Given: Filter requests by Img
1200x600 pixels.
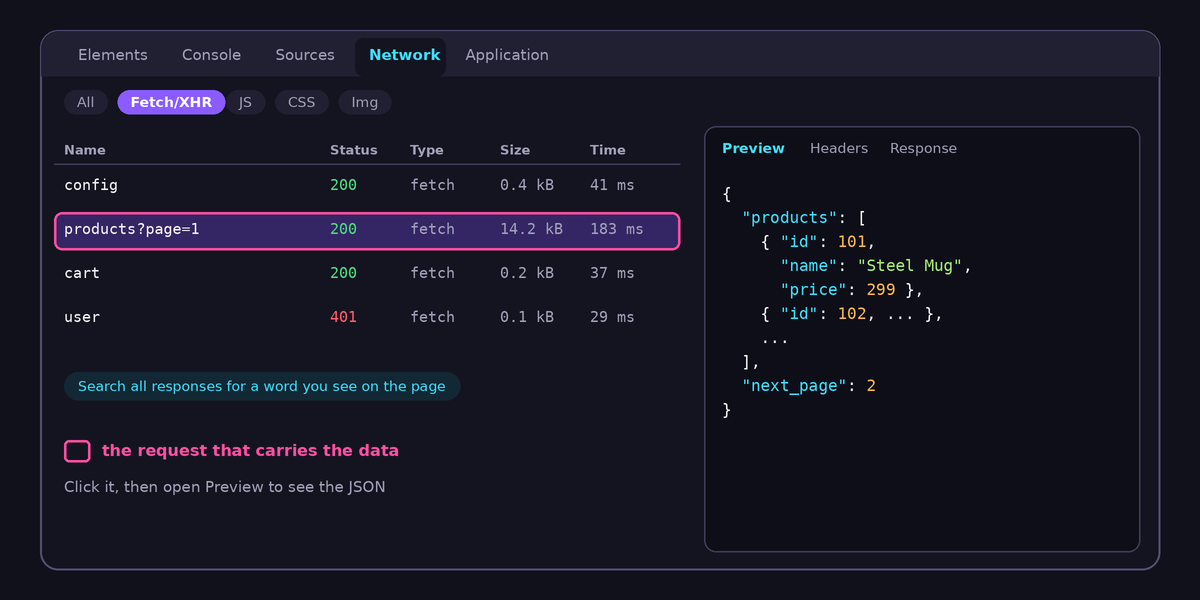Looking at the screenshot, I should click(x=365, y=102).
